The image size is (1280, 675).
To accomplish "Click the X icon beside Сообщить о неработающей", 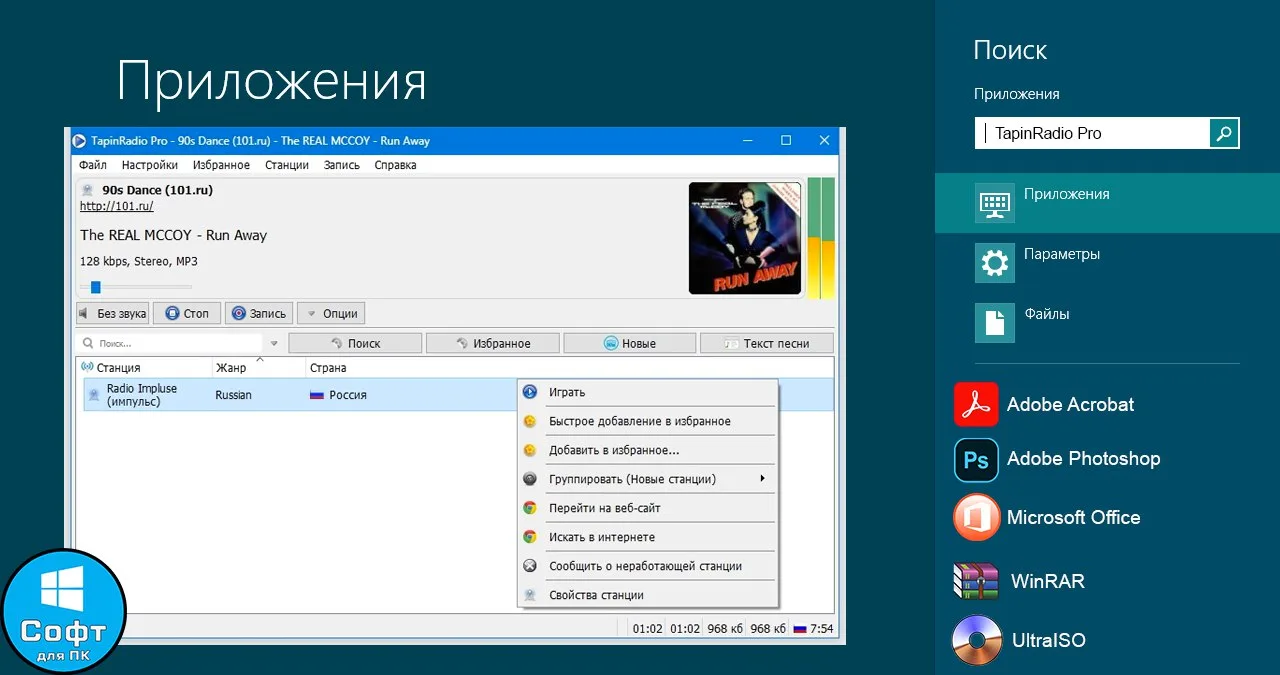I will [530, 566].
